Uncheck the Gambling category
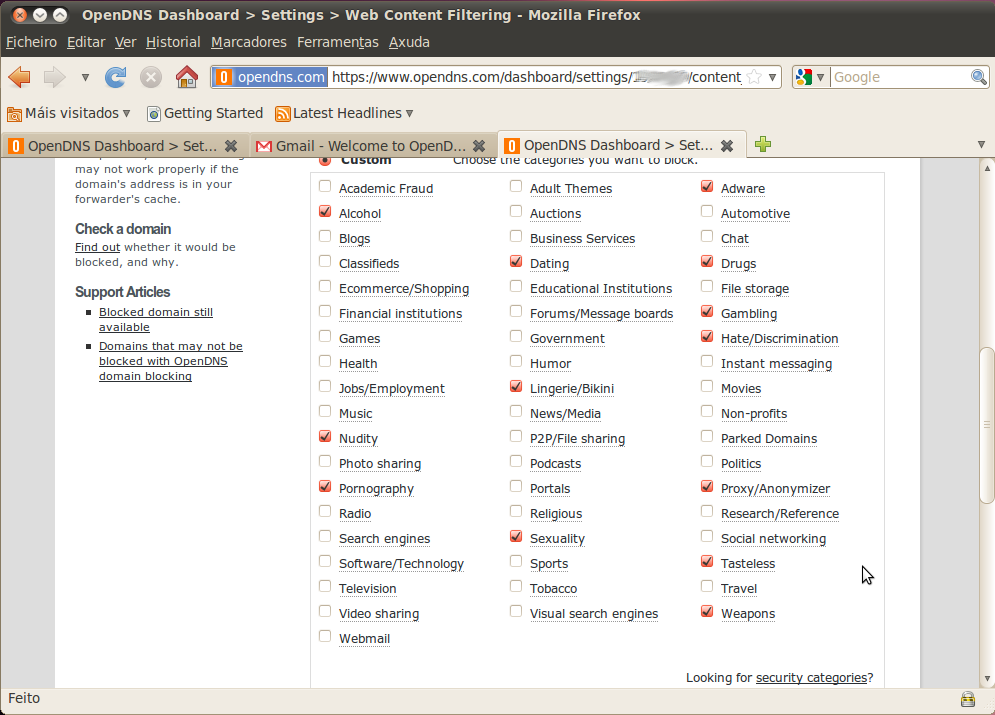 (x=707, y=312)
